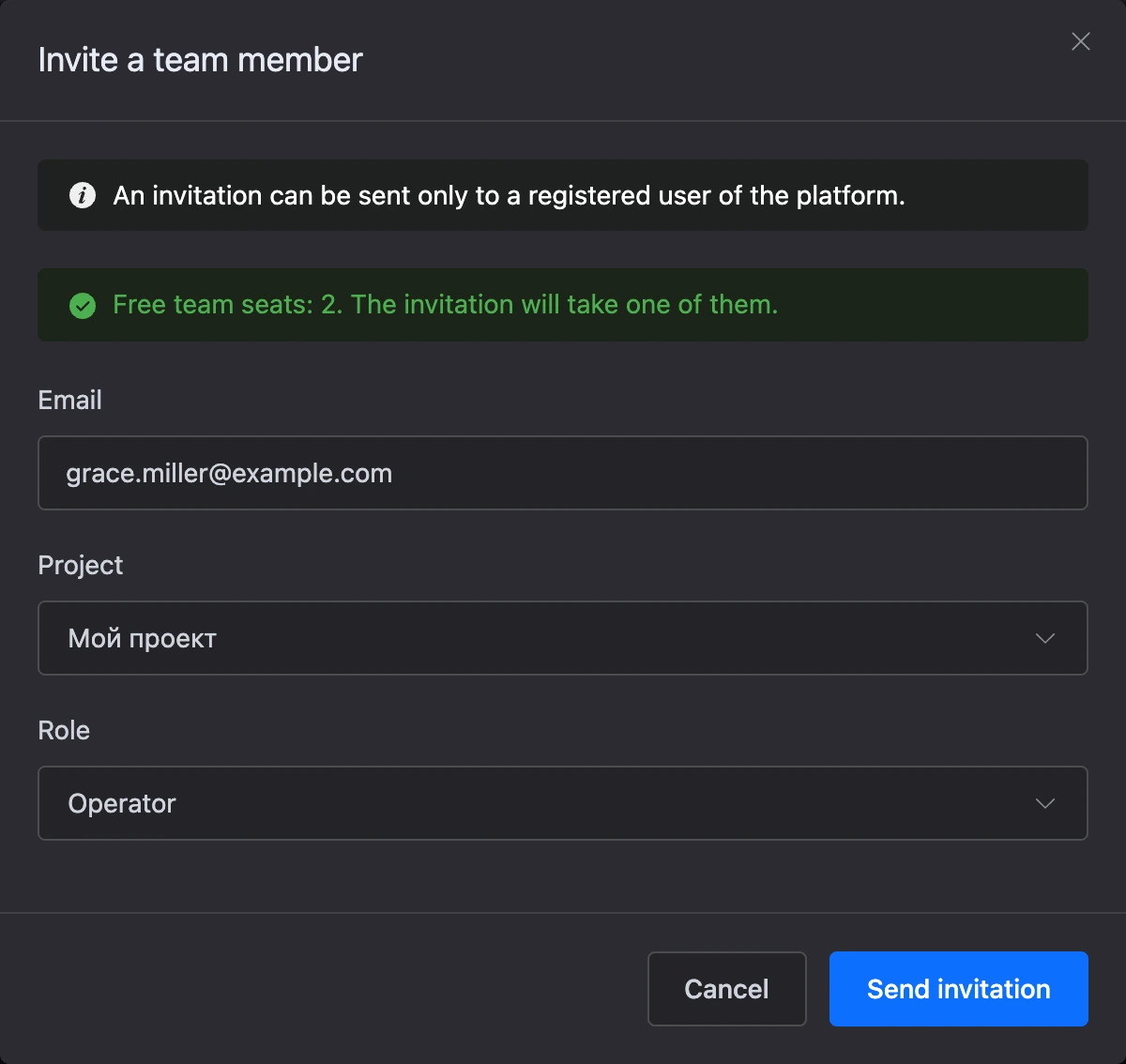Close the Invite a team member dialog
1126x1064 pixels.
[1080, 41]
